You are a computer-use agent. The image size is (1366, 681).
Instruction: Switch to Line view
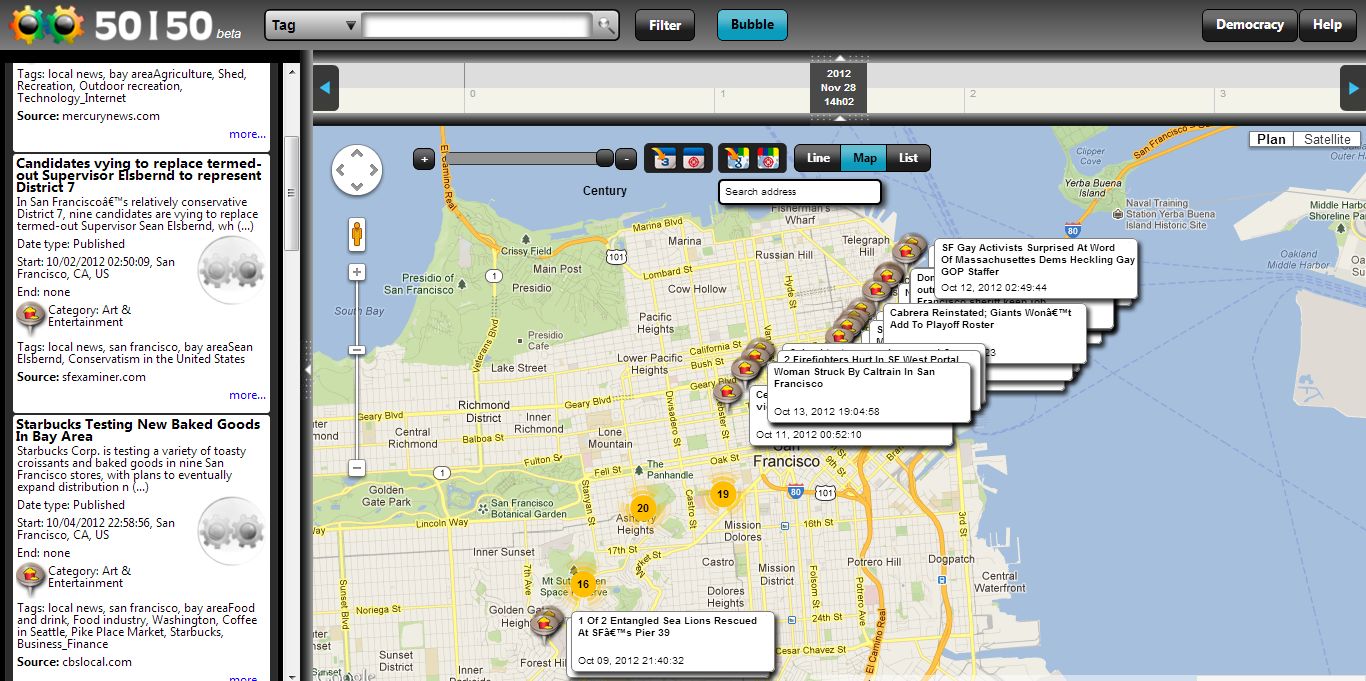pyautogui.click(x=818, y=158)
